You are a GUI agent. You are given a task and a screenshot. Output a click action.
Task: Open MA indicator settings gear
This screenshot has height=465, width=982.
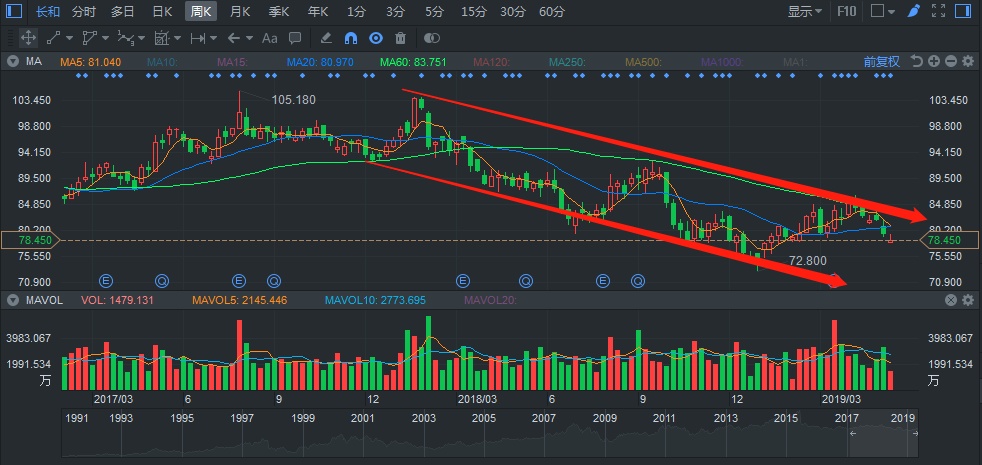(x=967, y=61)
